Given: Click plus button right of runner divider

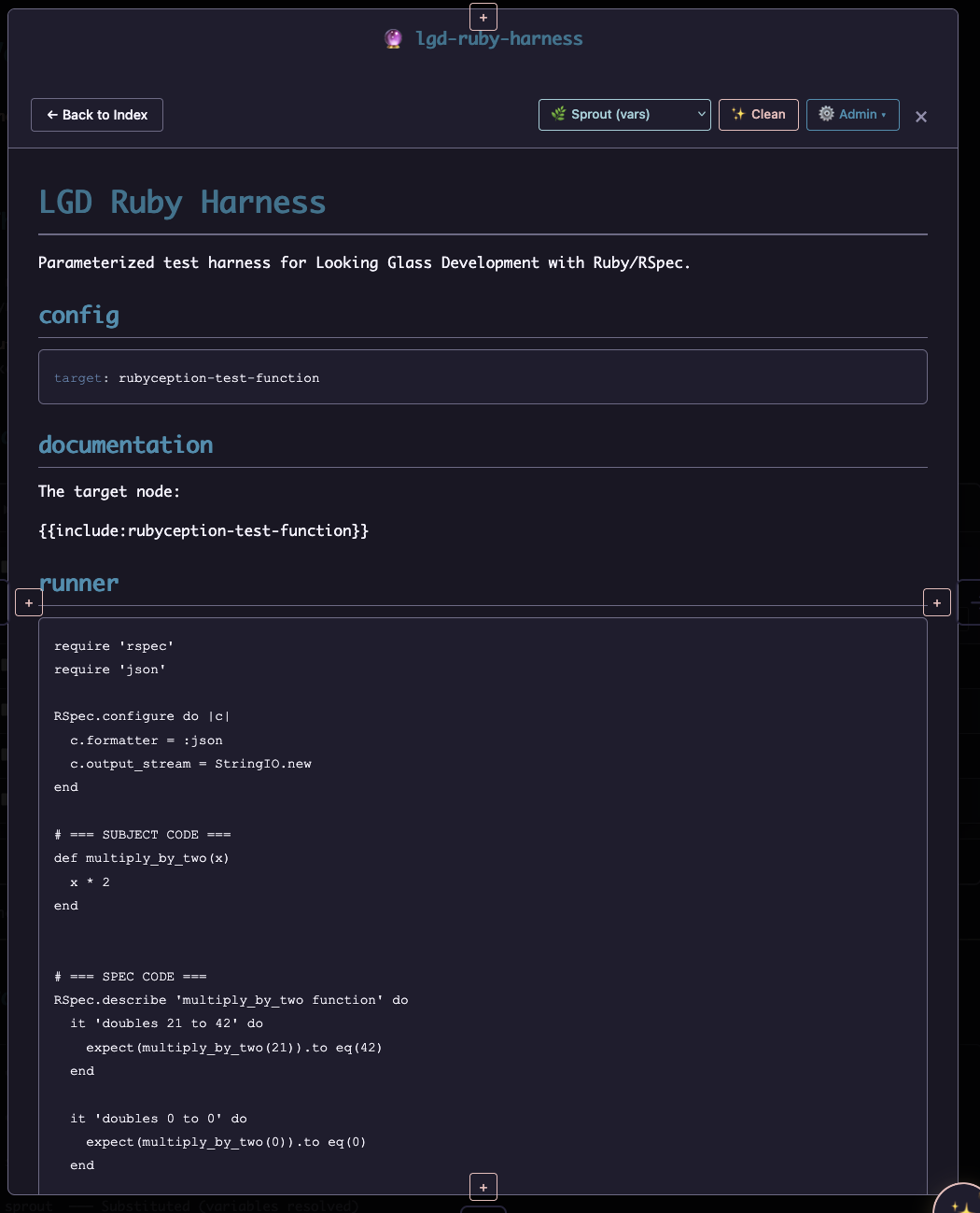Looking at the screenshot, I should tap(937, 603).
